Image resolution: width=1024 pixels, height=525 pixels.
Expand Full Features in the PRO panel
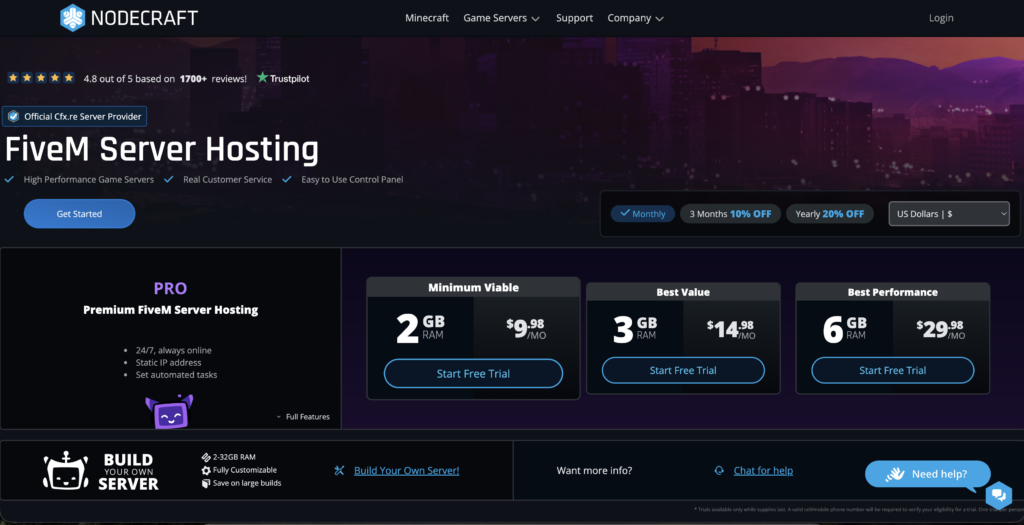click(x=303, y=417)
